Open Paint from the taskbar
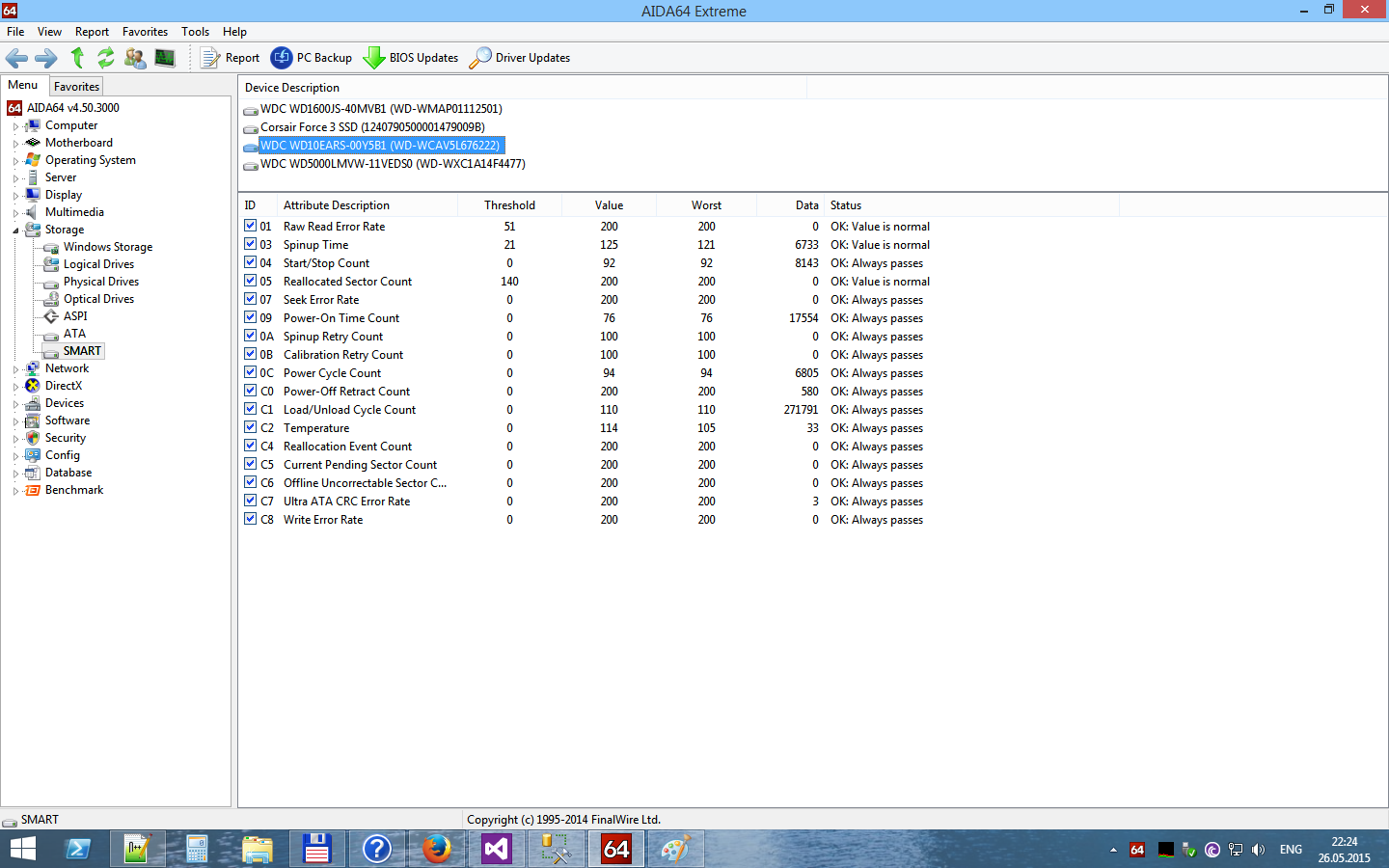Screen dimensions: 1389x868 (x=675, y=849)
